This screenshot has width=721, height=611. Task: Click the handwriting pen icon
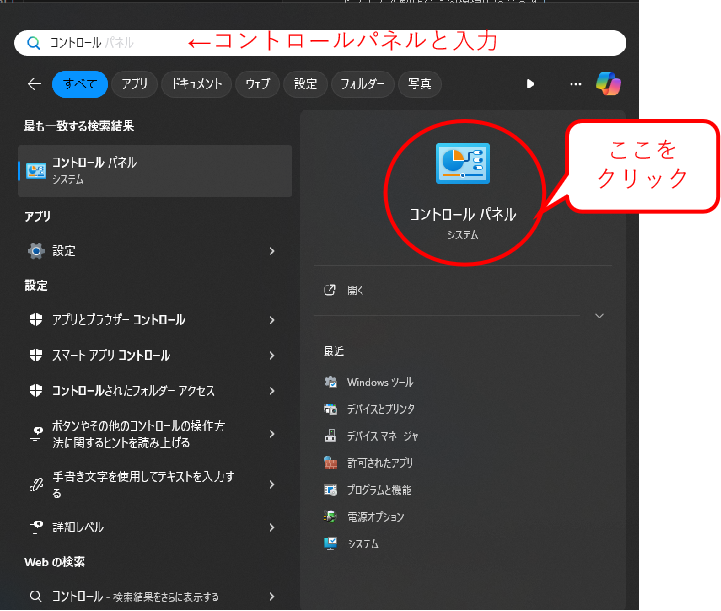(x=36, y=484)
